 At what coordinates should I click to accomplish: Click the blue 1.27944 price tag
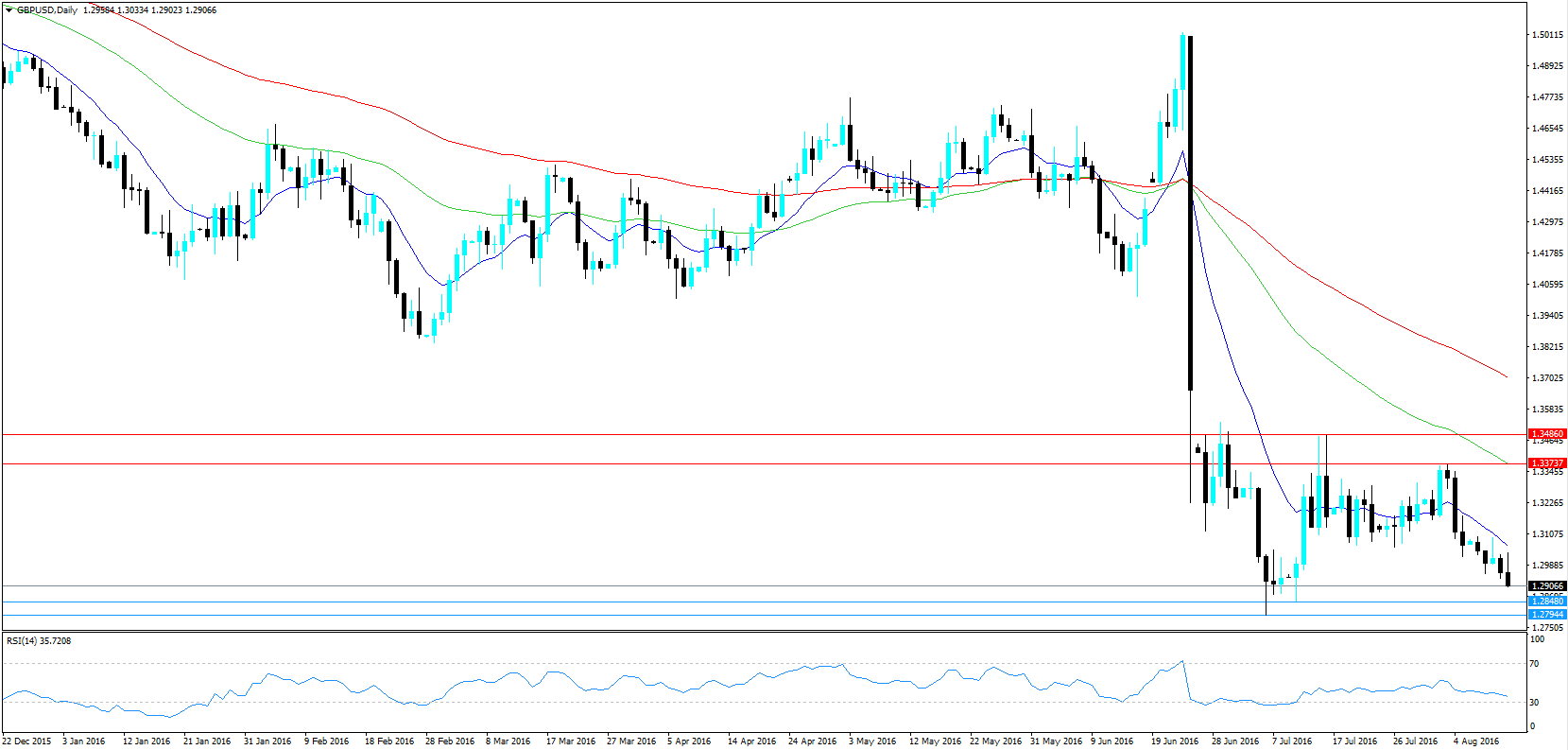click(1547, 615)
